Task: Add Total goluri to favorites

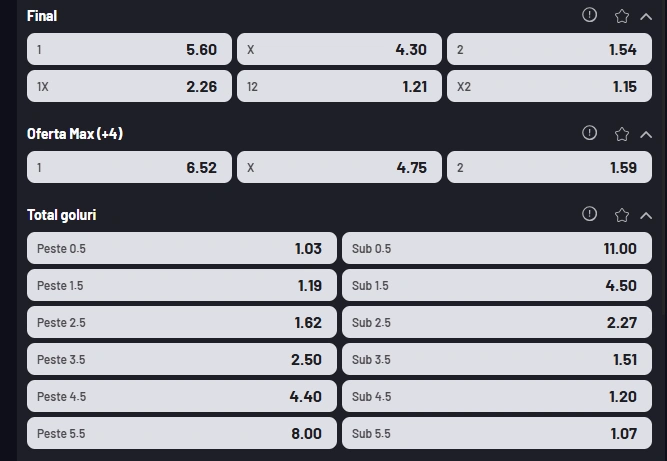Action: [621, 215]
